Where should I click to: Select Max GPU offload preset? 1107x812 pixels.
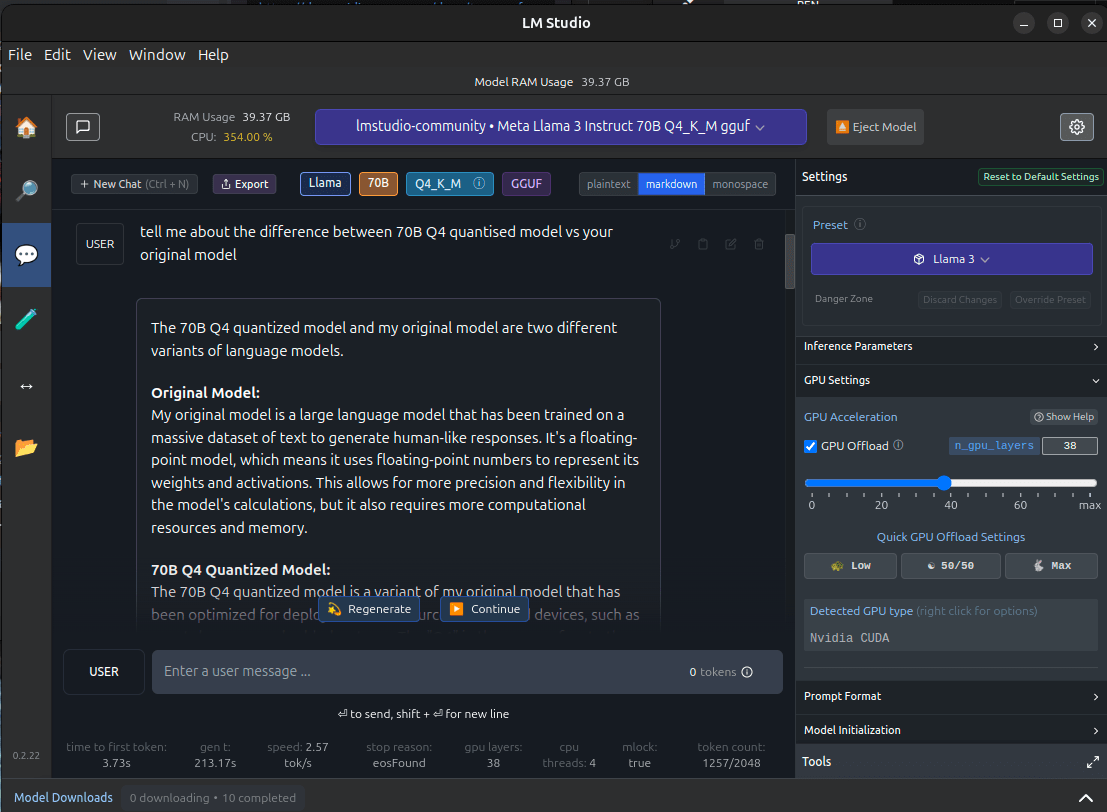tap(1052, 566)
